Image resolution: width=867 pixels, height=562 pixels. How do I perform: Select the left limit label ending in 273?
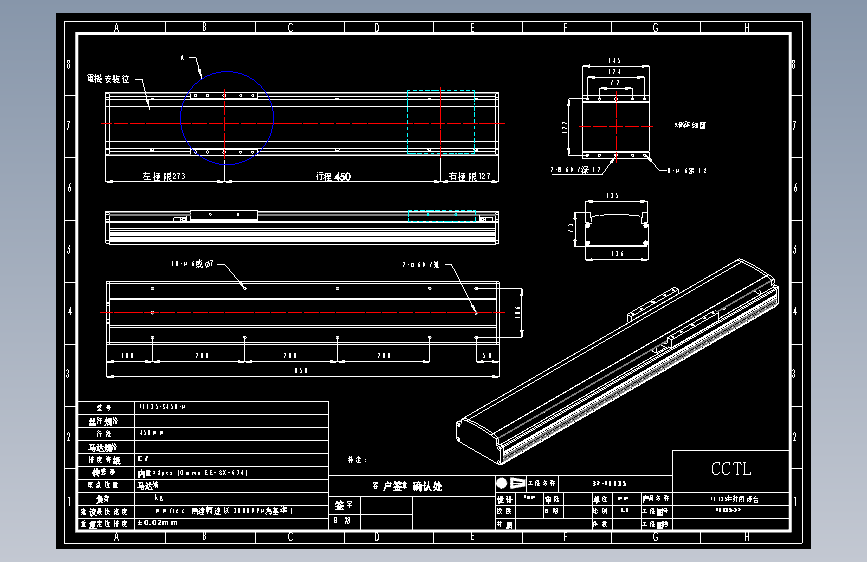164,176
